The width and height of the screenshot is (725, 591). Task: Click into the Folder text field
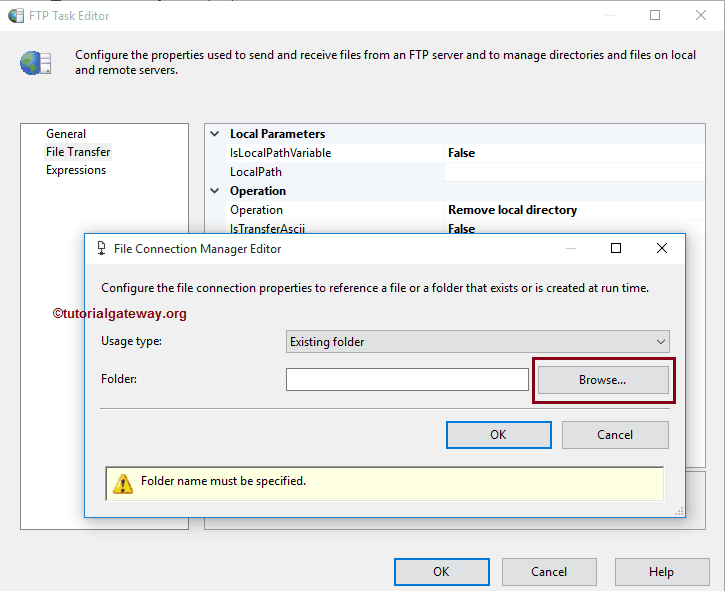pyautogui.click(x=407, y=380)
